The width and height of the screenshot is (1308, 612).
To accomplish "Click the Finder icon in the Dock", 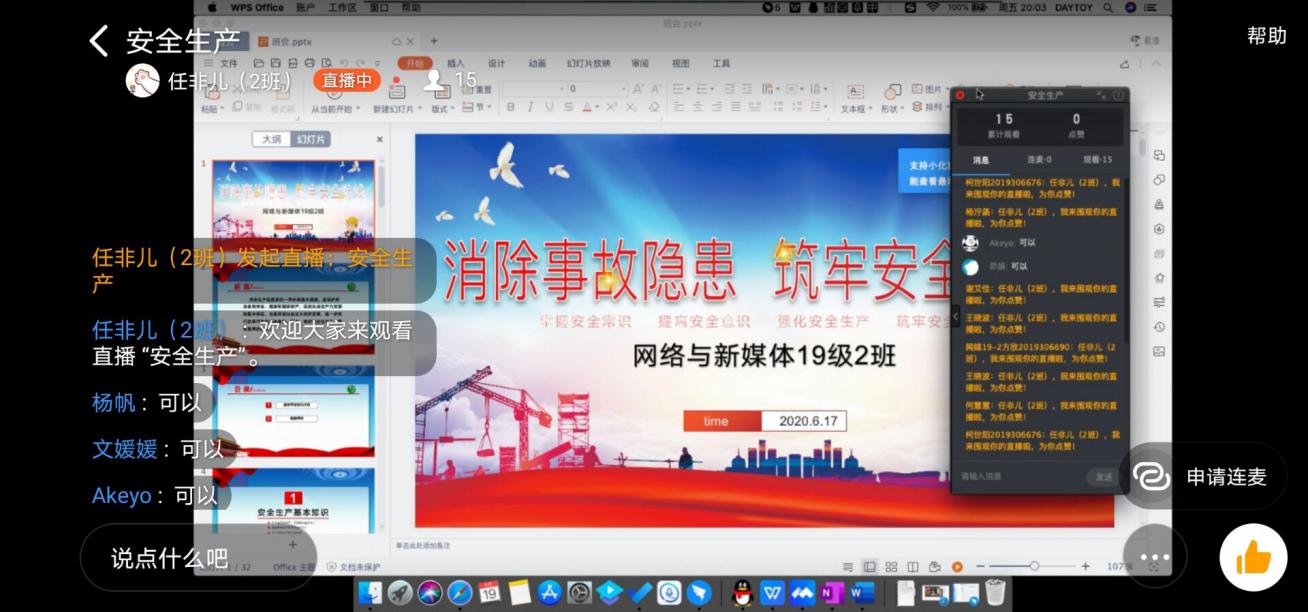I will click(x=370, y=593).
